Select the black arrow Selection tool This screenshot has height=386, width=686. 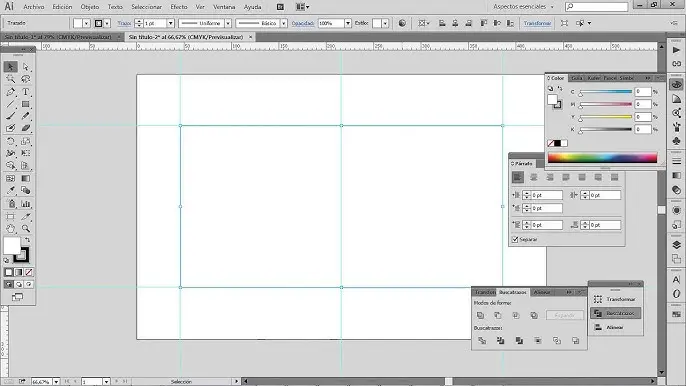[x=10, y=67]
